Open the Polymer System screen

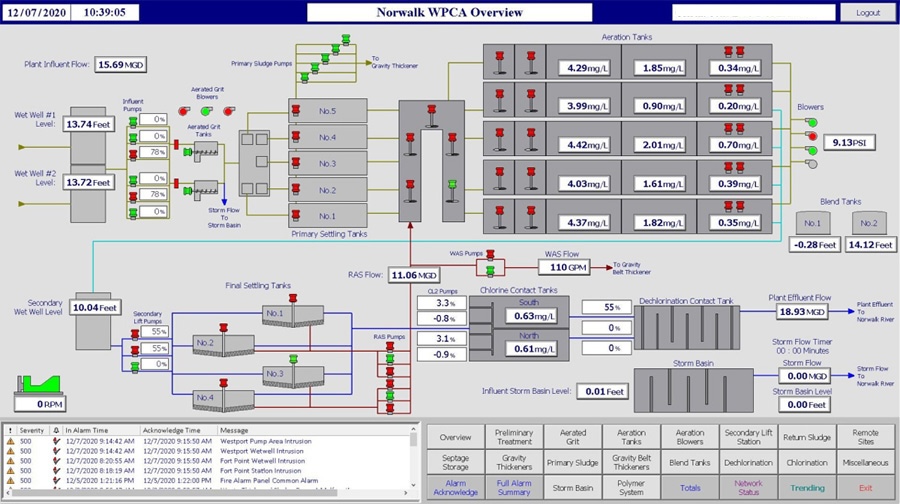pyautogui.click(x=631, y=488)
